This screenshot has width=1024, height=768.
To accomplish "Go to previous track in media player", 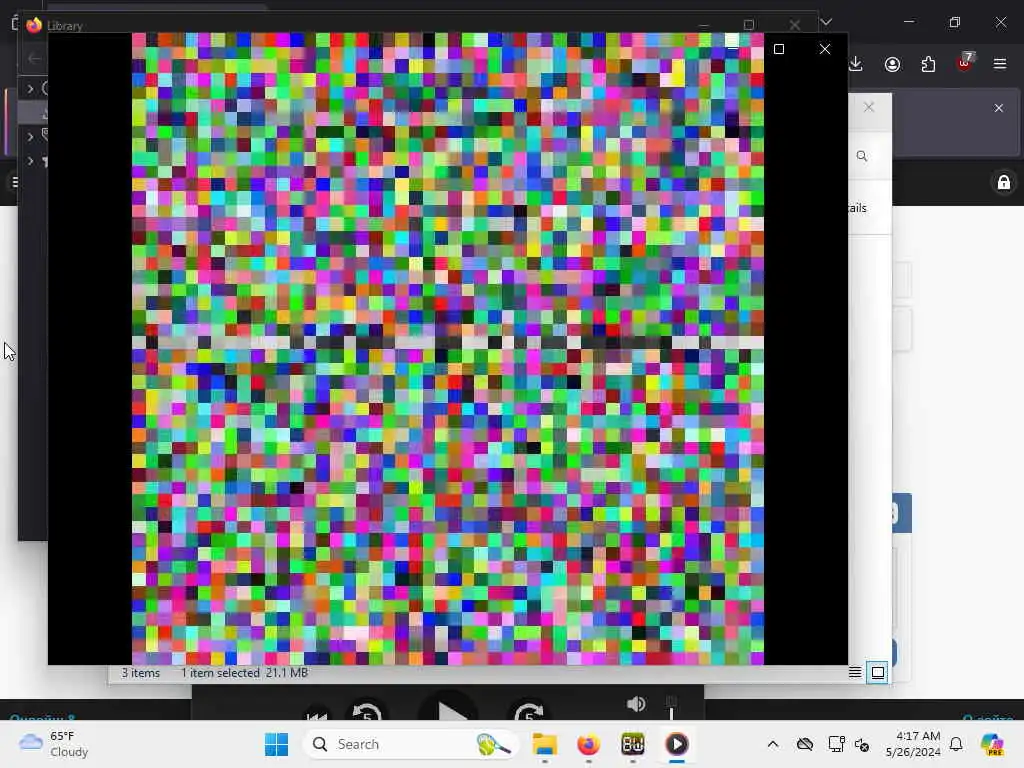I will 317,716.
